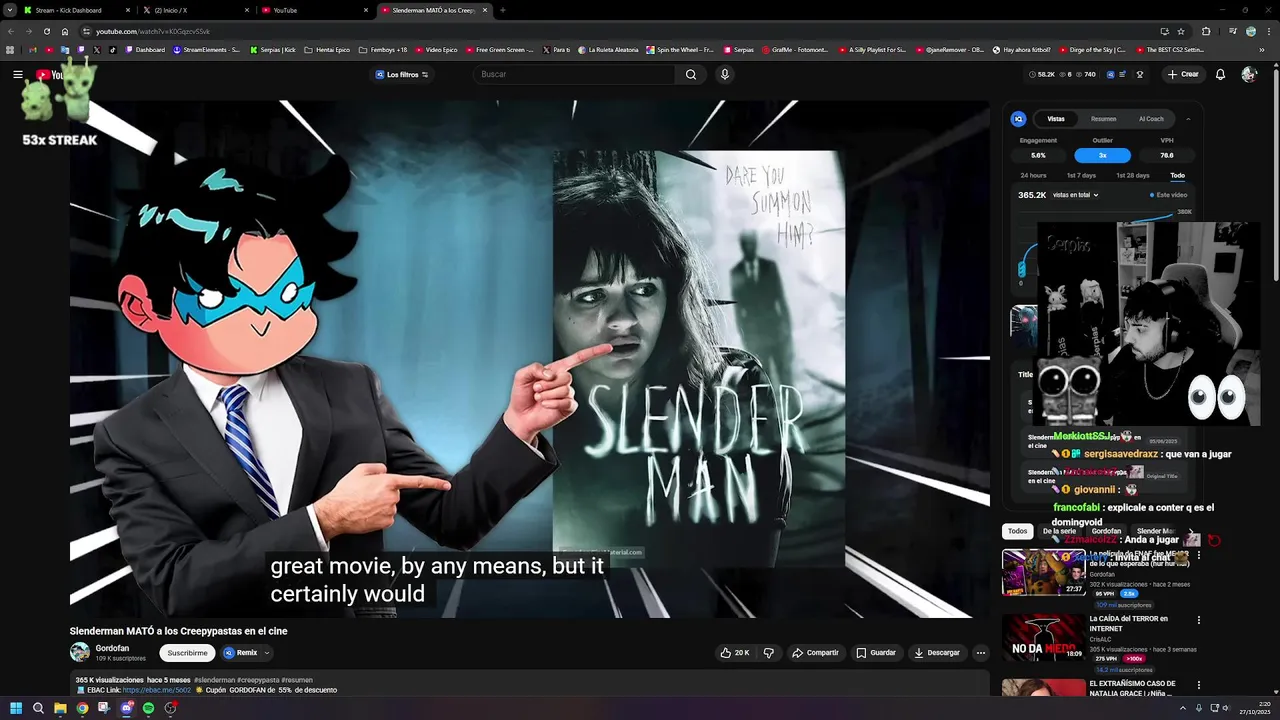Click the Guardar save button

point(876,653)
